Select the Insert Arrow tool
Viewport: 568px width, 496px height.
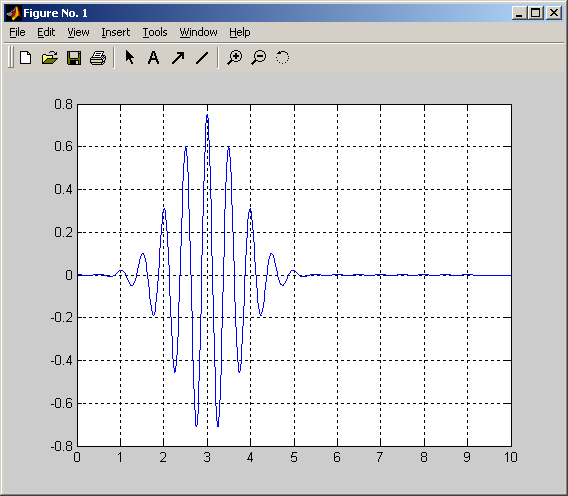[x=178, y=58]
